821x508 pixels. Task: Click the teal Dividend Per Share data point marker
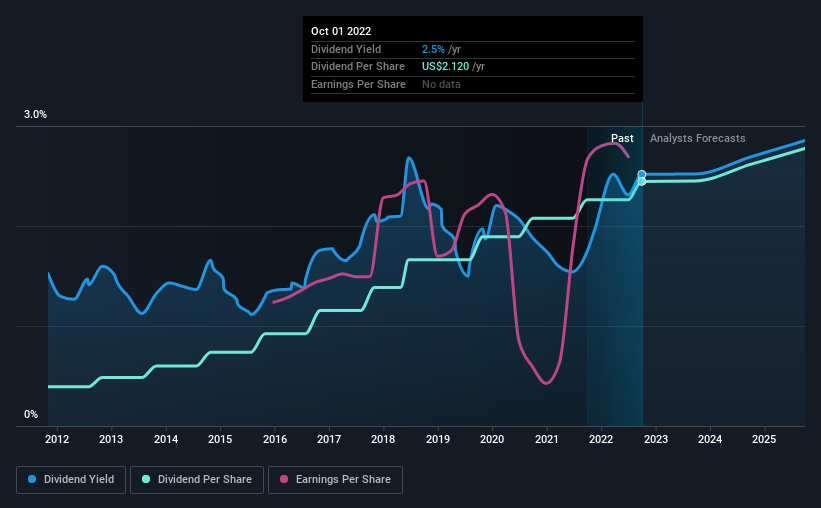pos(641,181)
